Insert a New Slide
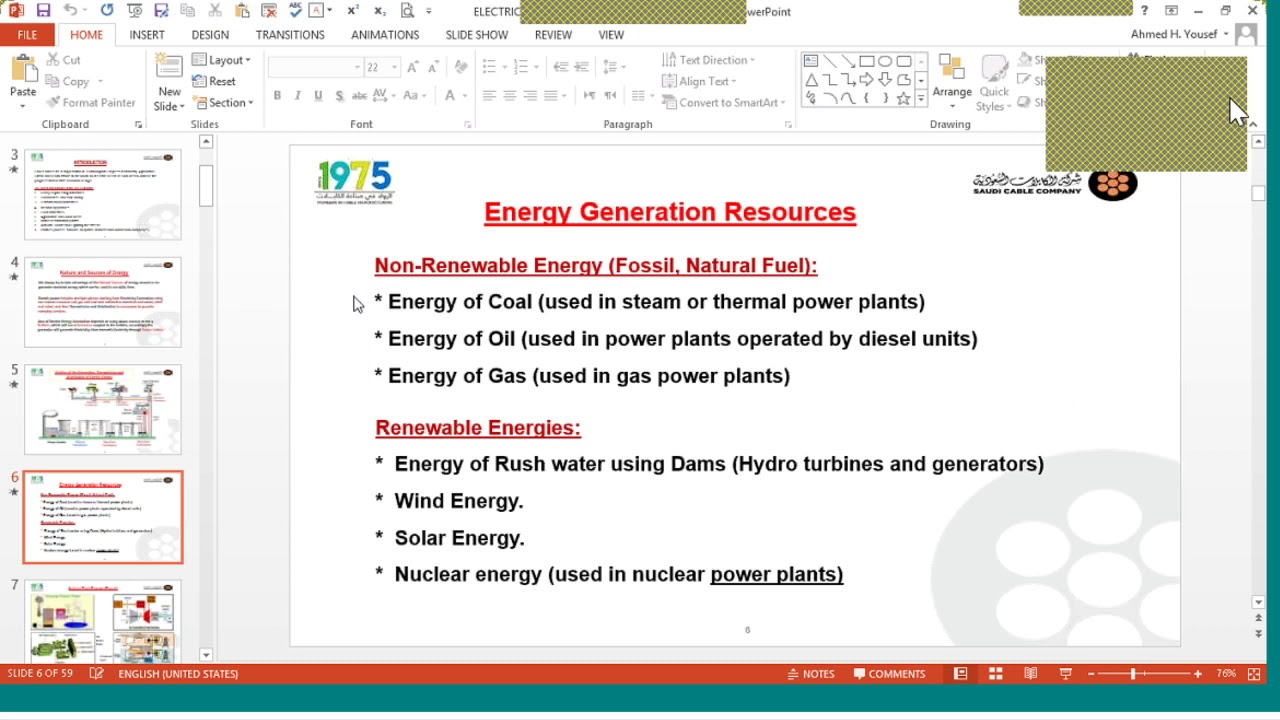The width and height of the screenshot is (1280, 720). click(169, 83)
